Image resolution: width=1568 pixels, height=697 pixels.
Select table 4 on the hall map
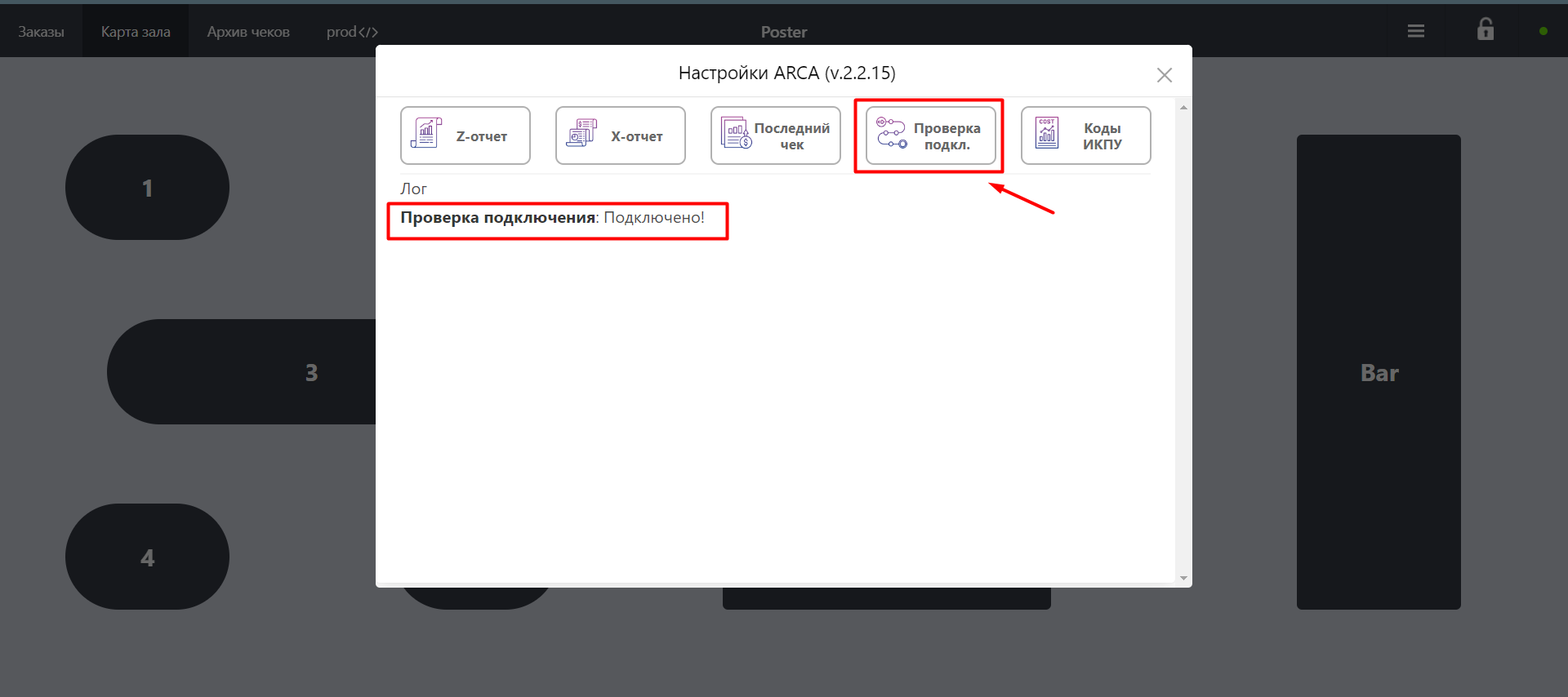coord(147,557)
